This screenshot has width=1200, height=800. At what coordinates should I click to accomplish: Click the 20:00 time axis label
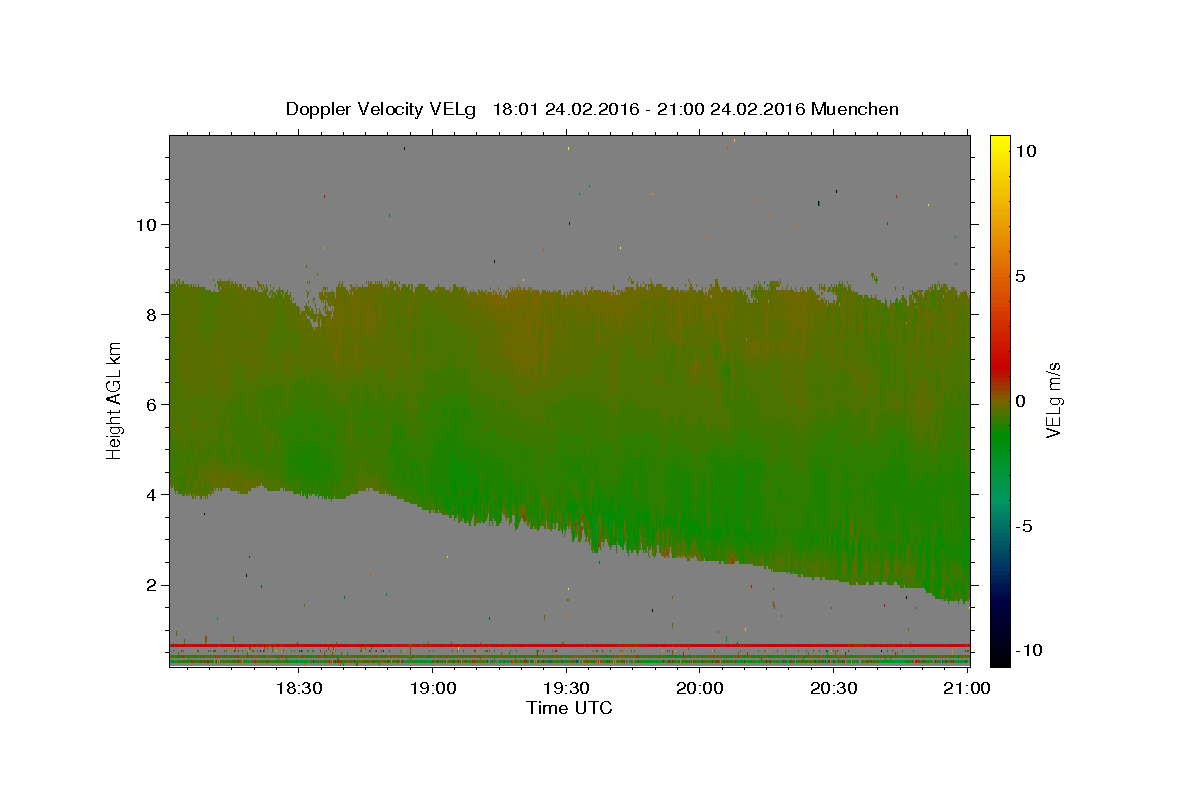click(x=700, y=689)
